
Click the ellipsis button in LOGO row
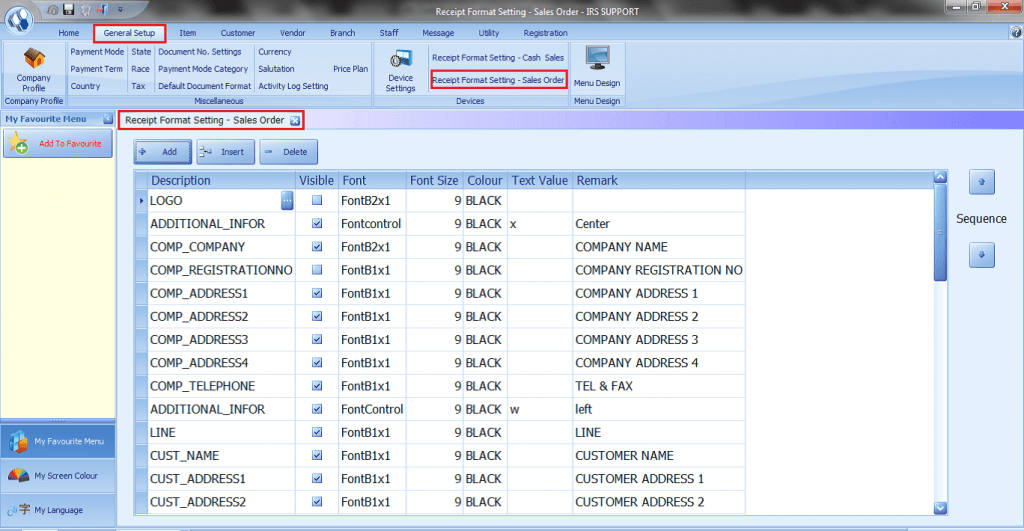coord(287,201)
